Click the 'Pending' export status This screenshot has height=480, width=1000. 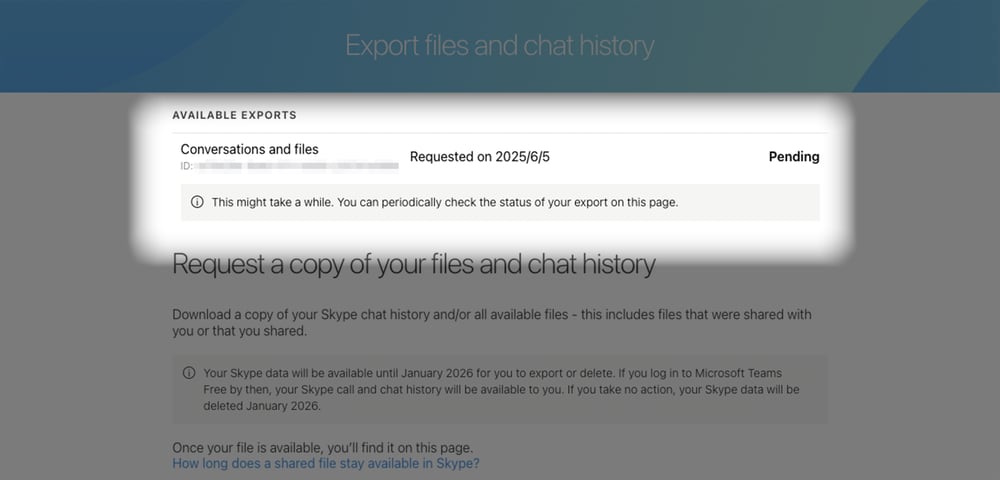(x=794, y=157)
